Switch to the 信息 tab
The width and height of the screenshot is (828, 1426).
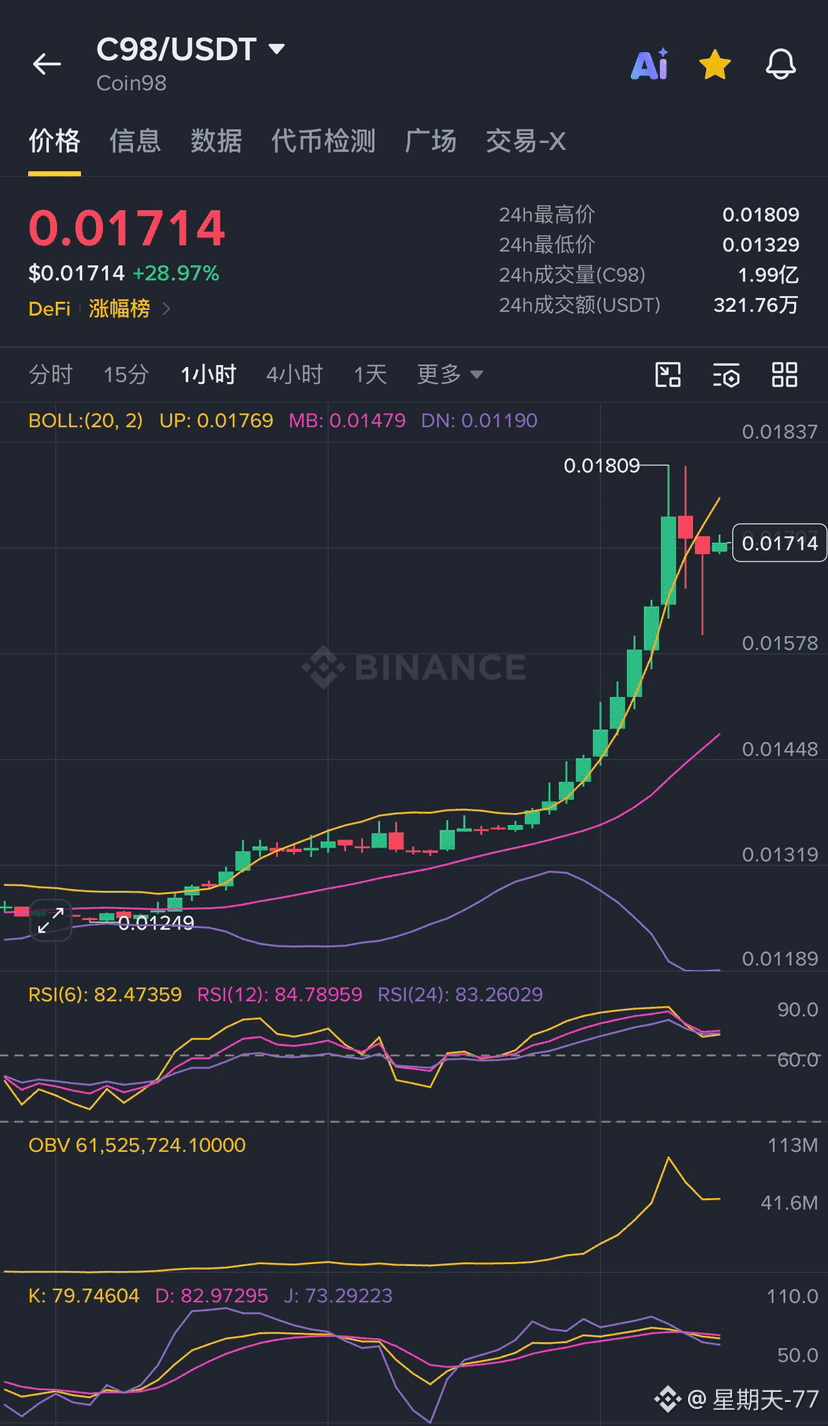135,141
